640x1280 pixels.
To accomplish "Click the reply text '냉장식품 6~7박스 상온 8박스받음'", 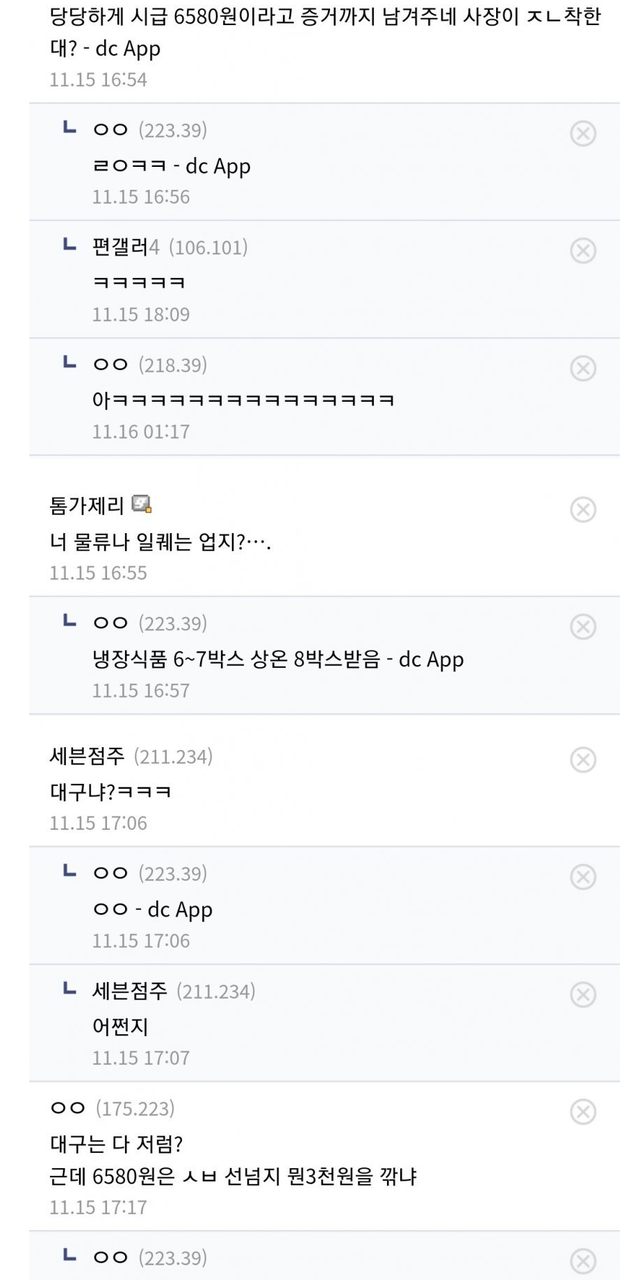I will click(x=237, y=659).
